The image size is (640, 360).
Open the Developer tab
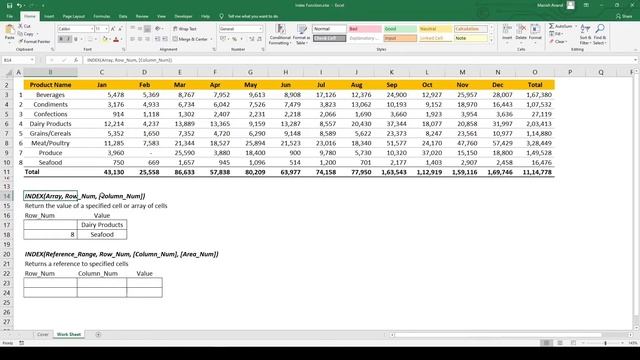[x=183, y=16]
